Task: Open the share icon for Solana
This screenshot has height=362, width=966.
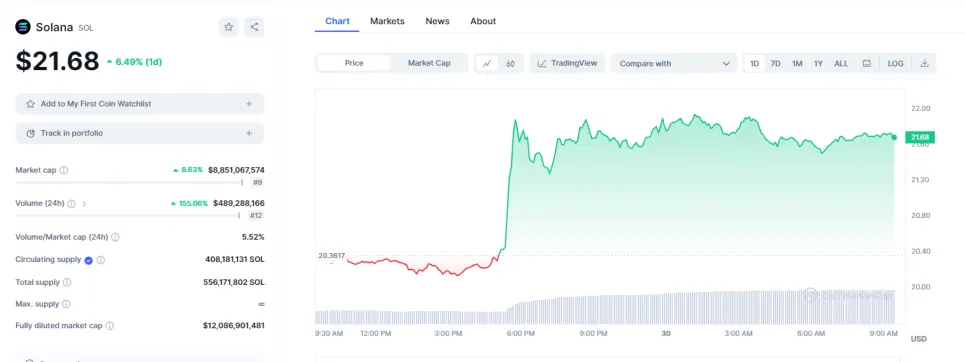Action: pos(254,27)
